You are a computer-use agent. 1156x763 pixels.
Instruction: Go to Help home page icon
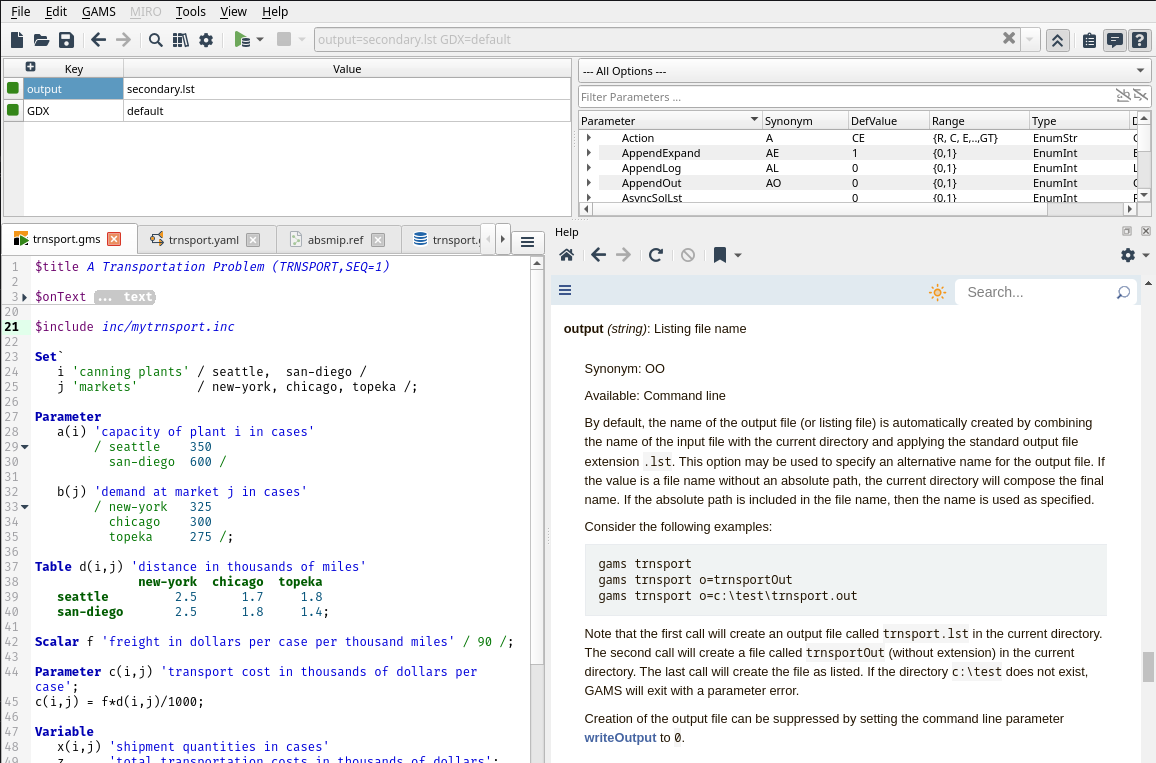[x=566, y=255]
